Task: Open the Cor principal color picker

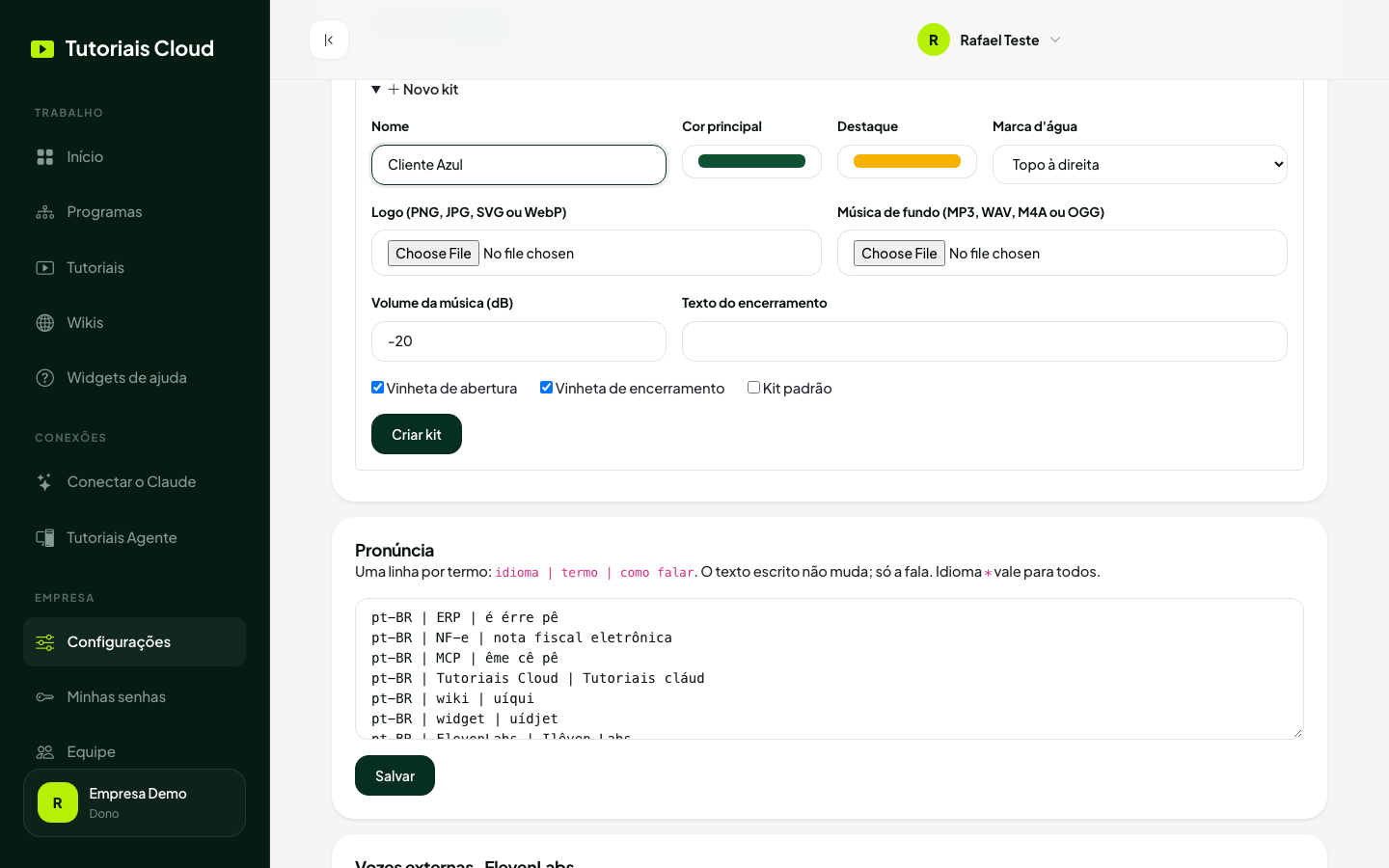Action: pyautogui.click(x=751, y=162)
